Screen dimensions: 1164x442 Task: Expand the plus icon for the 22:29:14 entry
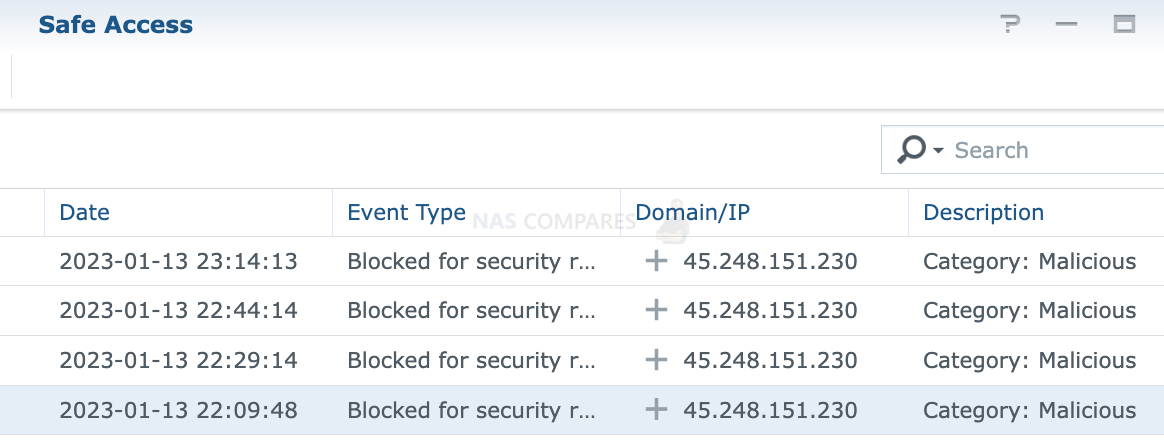click(x=656, y=360)
